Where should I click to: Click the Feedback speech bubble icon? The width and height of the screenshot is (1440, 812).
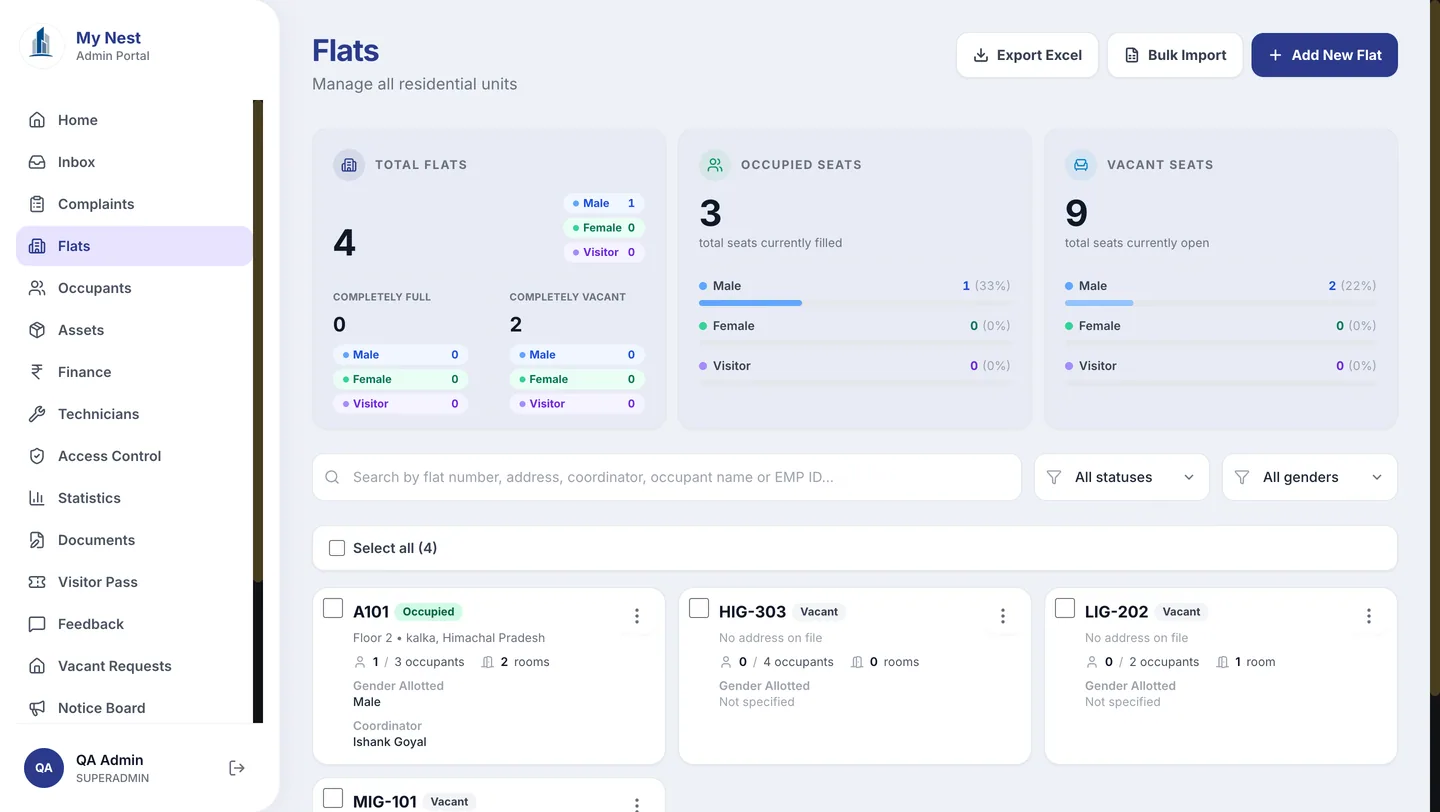[37, 624]
